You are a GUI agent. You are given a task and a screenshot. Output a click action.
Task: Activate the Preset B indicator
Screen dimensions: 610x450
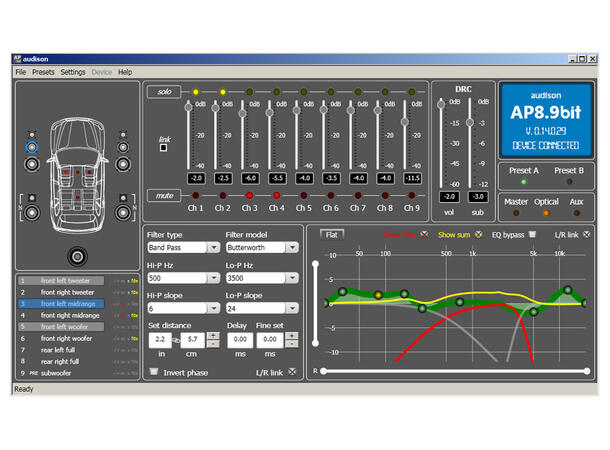569,182
